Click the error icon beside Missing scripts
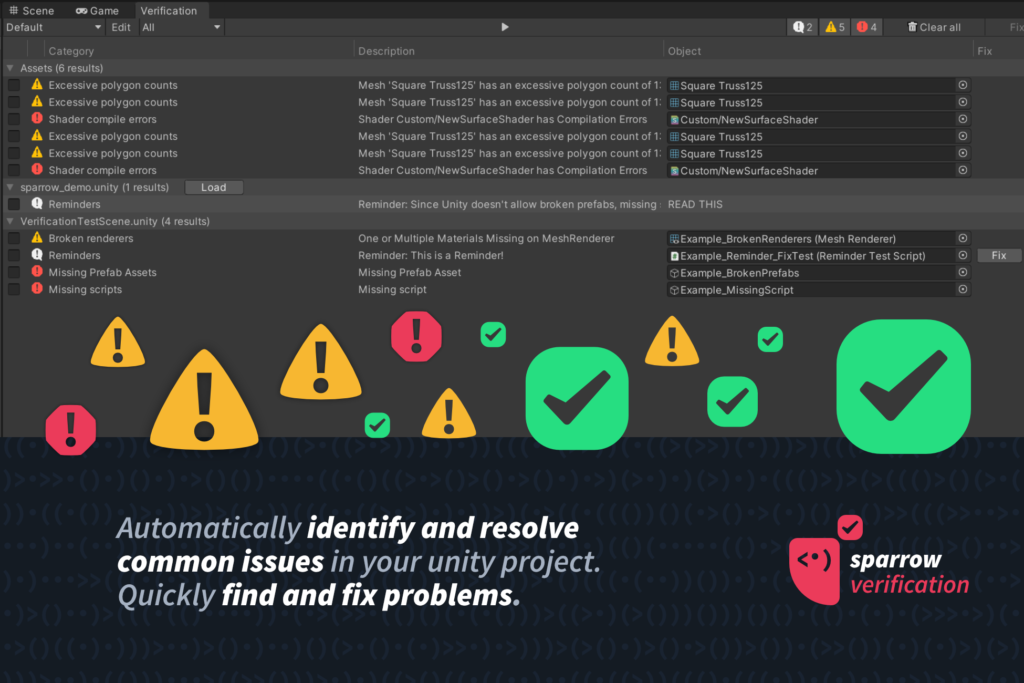 tap(37, 289)
